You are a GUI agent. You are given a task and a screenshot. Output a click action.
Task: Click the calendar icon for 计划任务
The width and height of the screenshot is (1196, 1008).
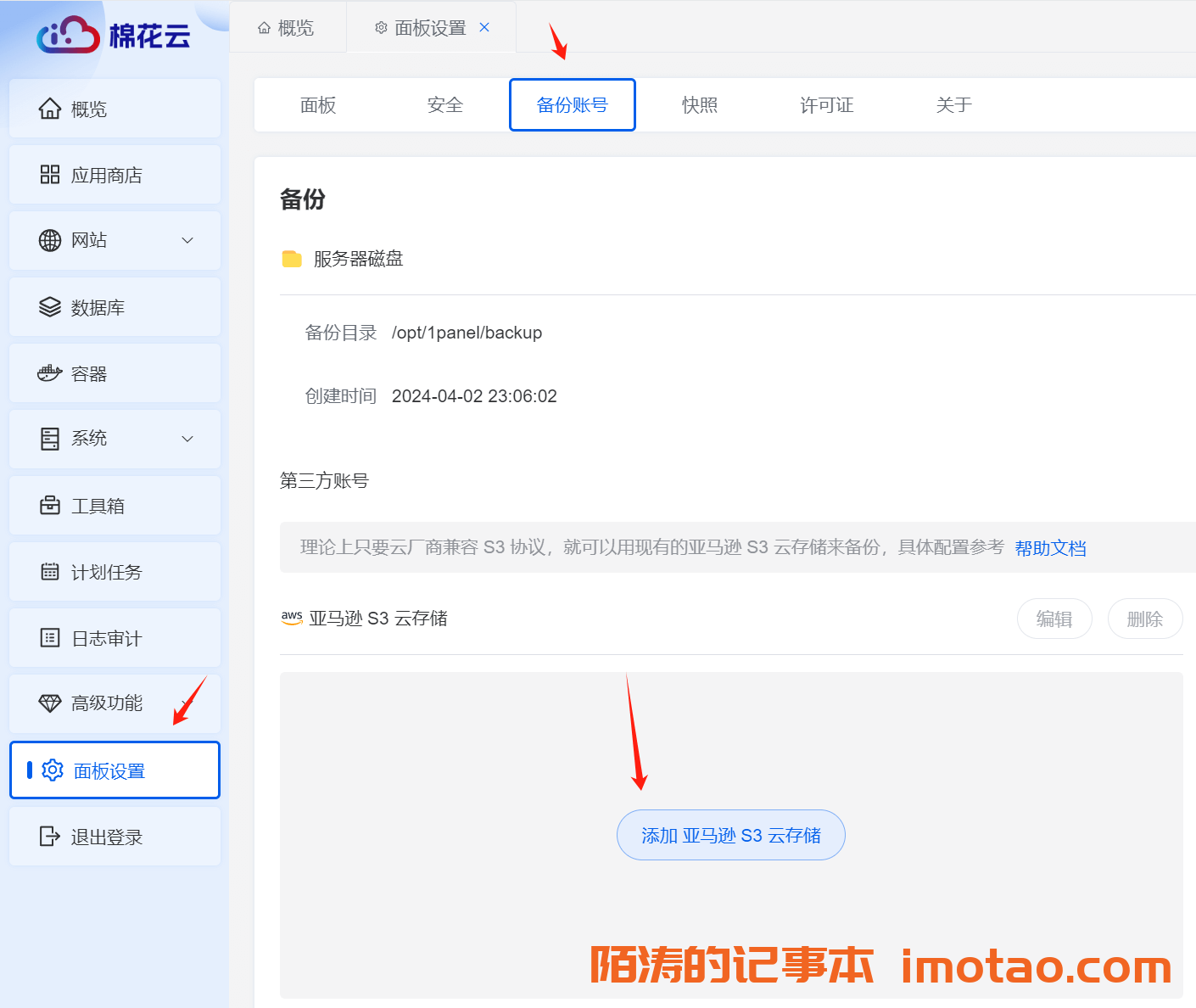[50, 572]
